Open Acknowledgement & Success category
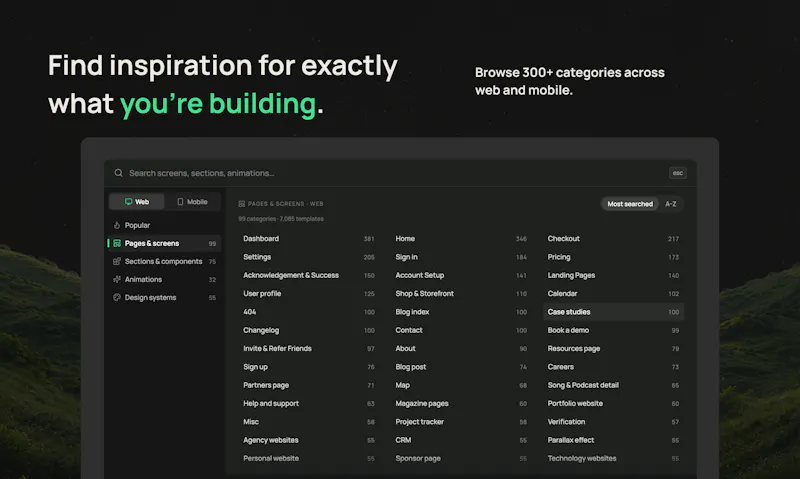This screenshot has height=479, width=800. click(x=309, y=275)
